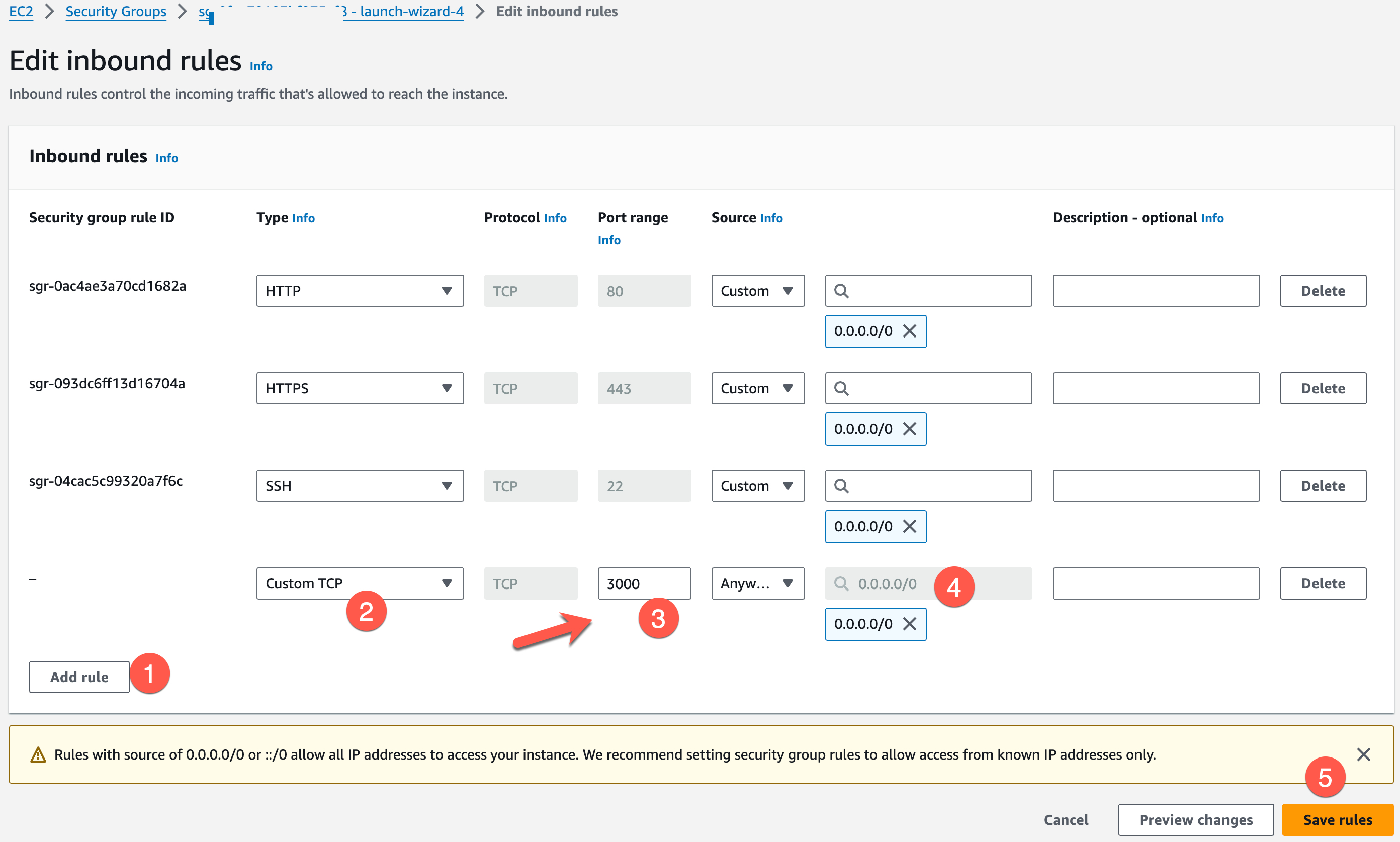This screenshot has width=1400, height=842.
Task: Click the port range field containing 3000
Action: click(x=644, y=584)
